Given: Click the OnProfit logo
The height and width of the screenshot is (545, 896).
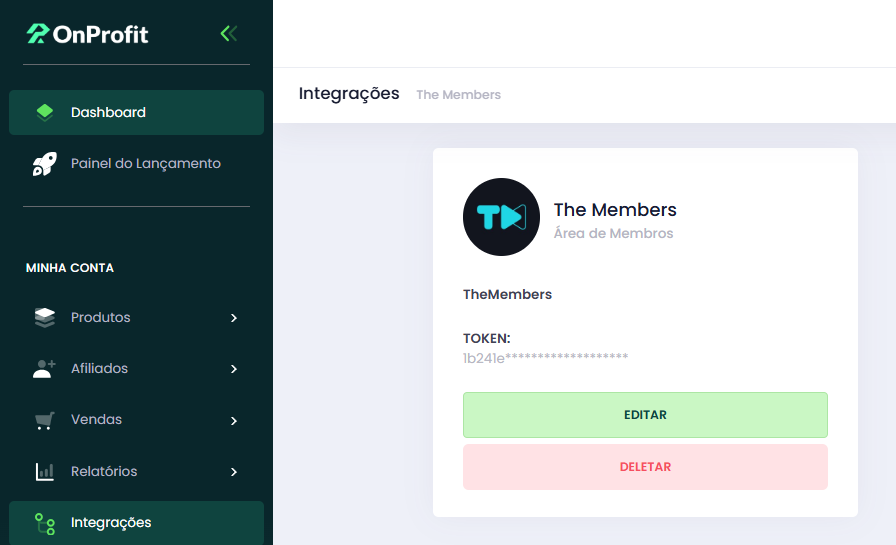Looking at the screenshot, I should 87,34.
